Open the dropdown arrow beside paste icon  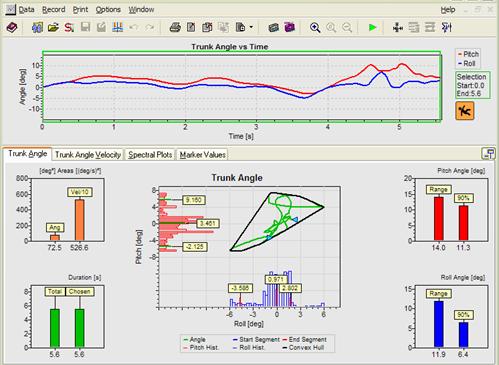(251, 27)
